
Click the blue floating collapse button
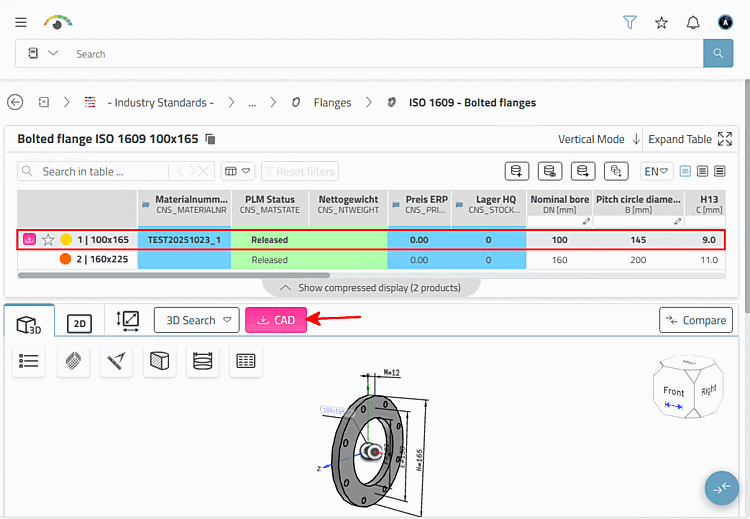pos(722,488)
